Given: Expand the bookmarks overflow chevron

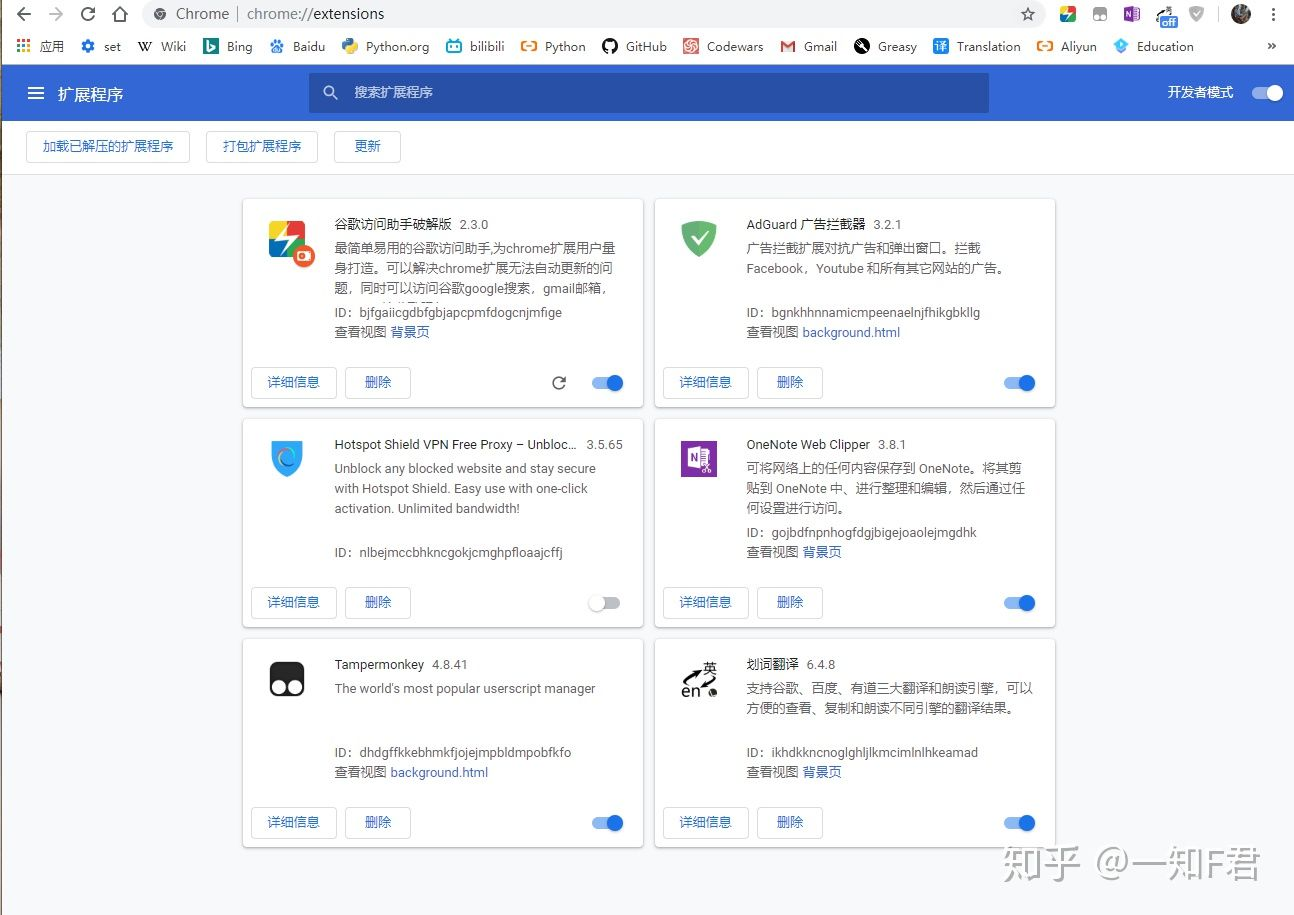Looking at the screenshot, I should click(1272, 46).
